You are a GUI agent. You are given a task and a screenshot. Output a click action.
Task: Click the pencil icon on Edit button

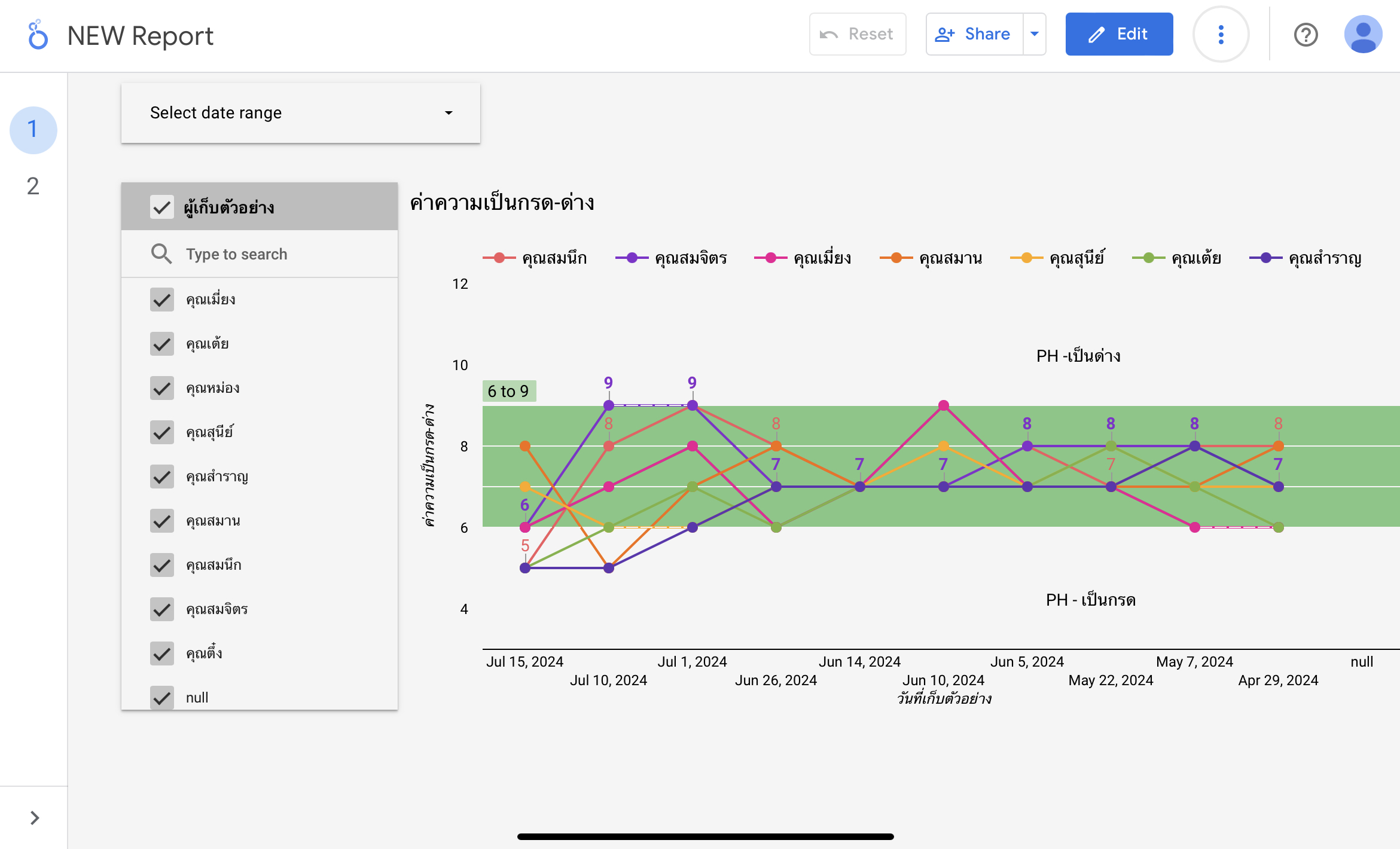coord(1096,35)
